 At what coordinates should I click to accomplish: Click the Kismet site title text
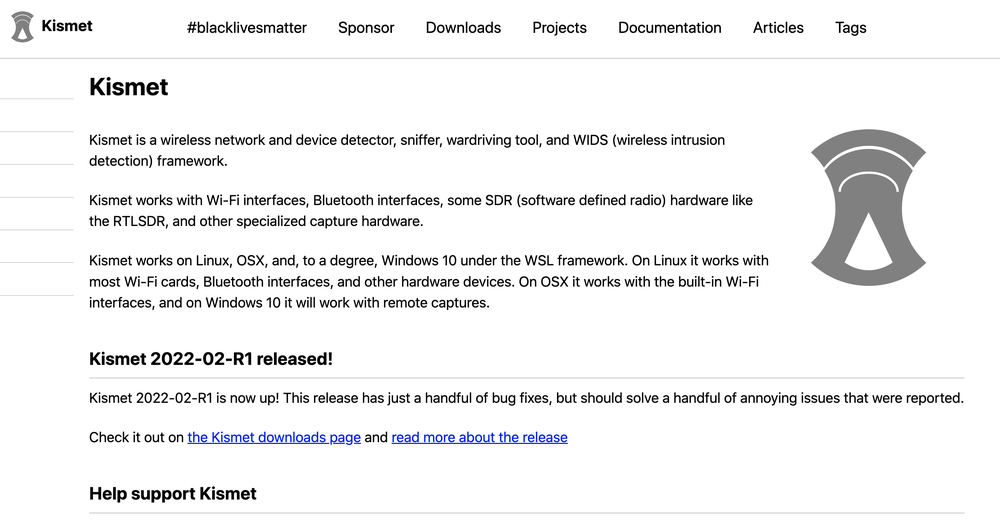(67, 26)
